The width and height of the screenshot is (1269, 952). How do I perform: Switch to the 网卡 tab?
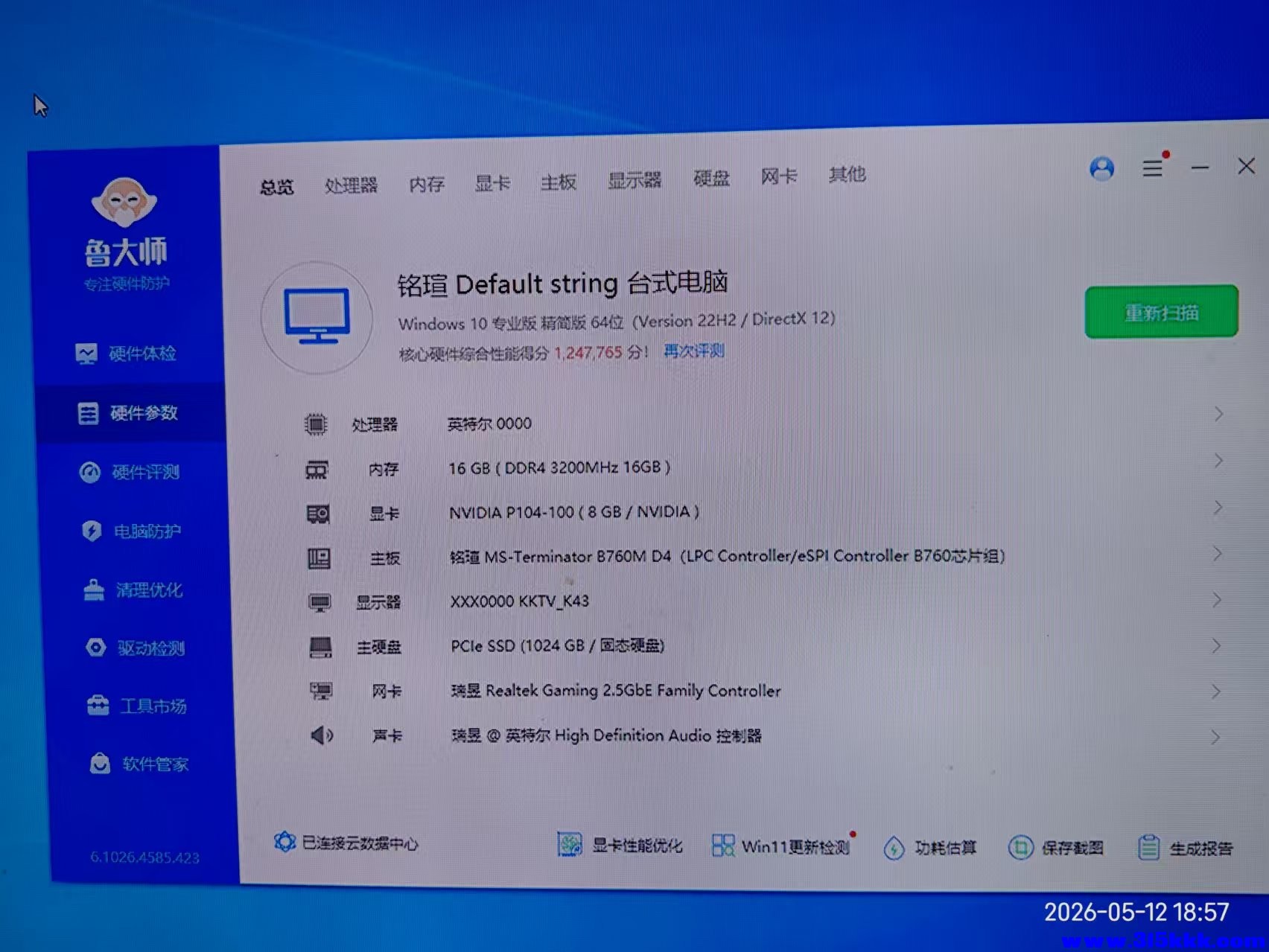(x=779, y=176)
